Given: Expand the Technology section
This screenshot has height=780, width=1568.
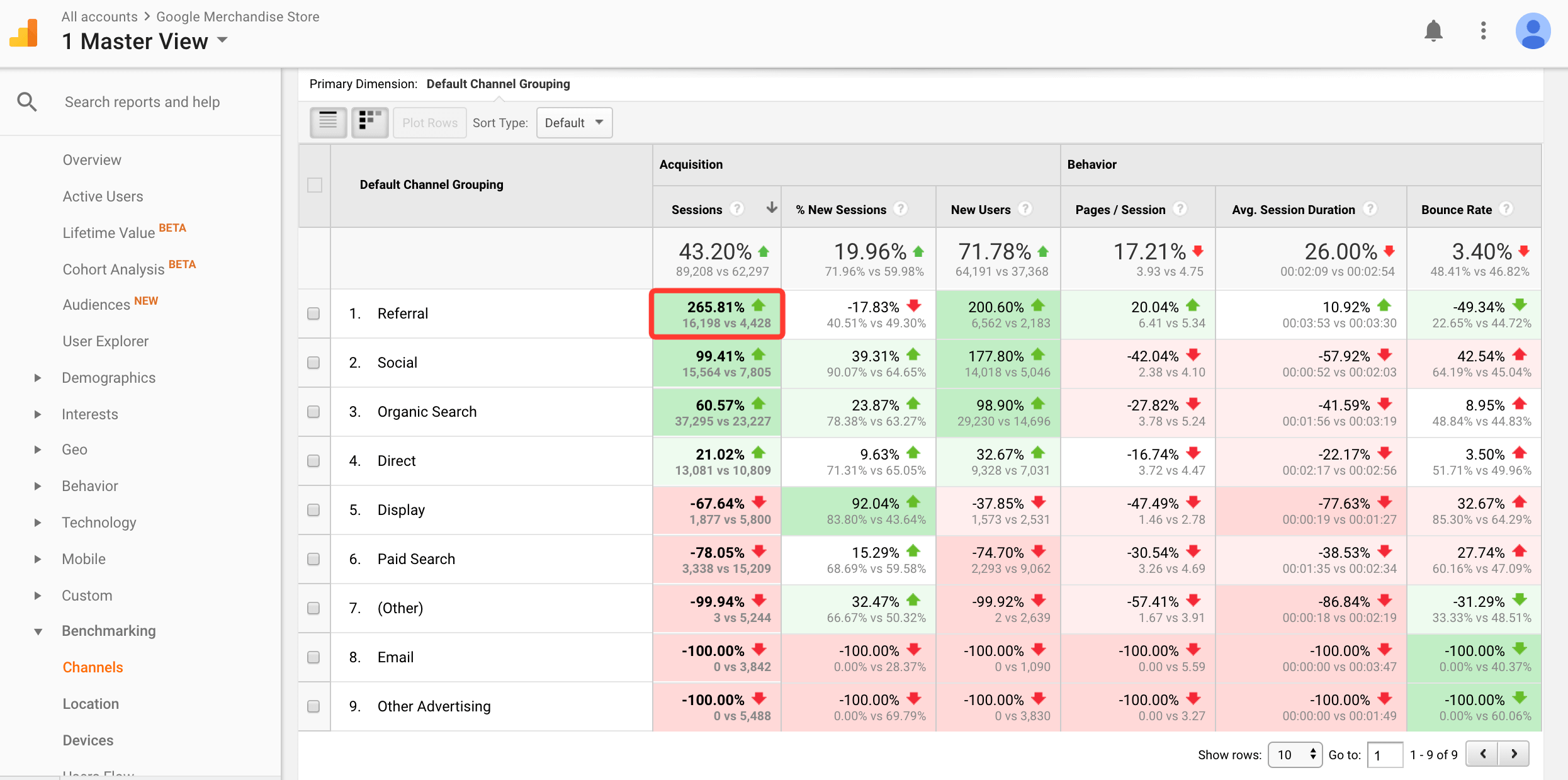Looking at the screenshot, I should click(x=38, y=523).
